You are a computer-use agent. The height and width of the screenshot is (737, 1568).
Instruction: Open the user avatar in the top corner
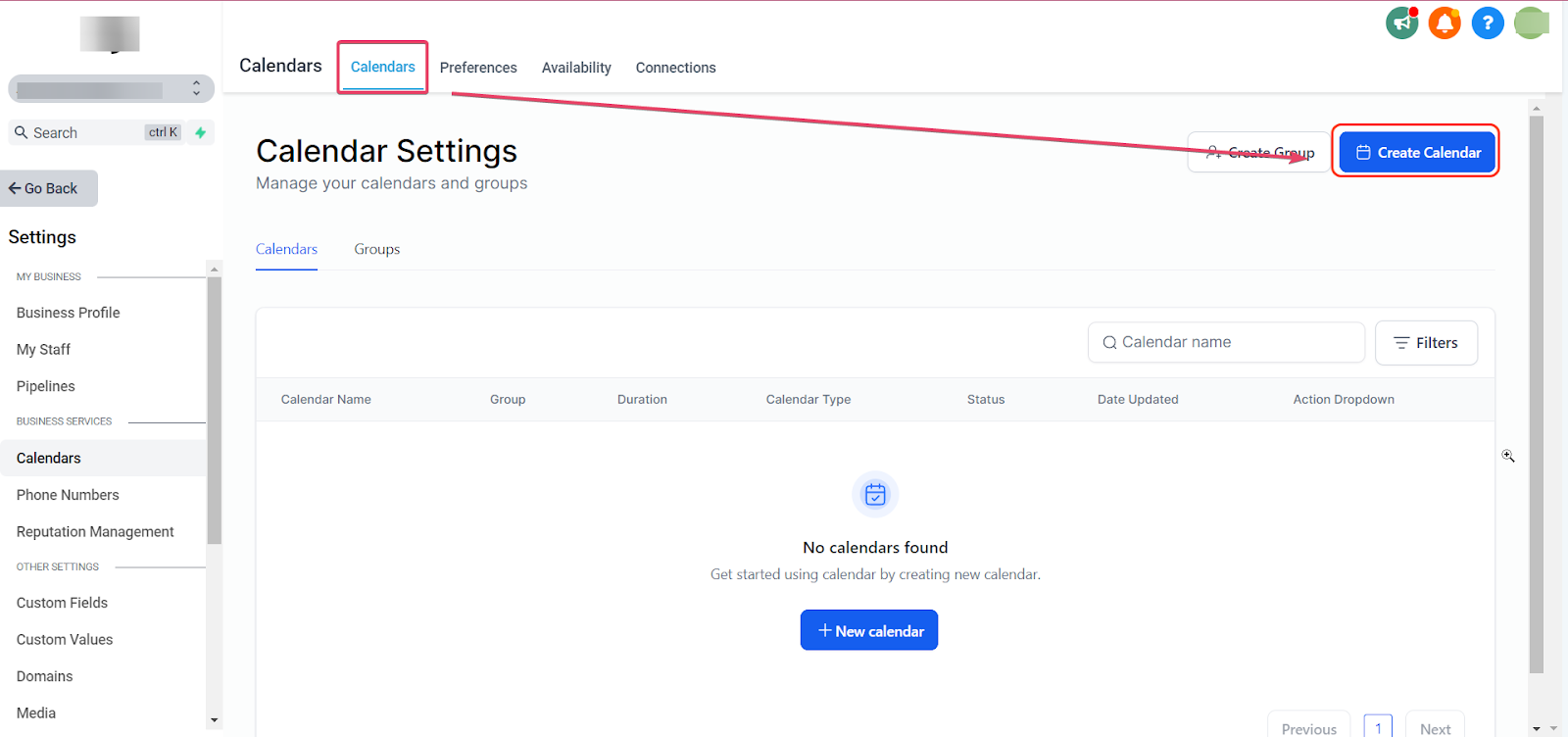(1531, 23)
